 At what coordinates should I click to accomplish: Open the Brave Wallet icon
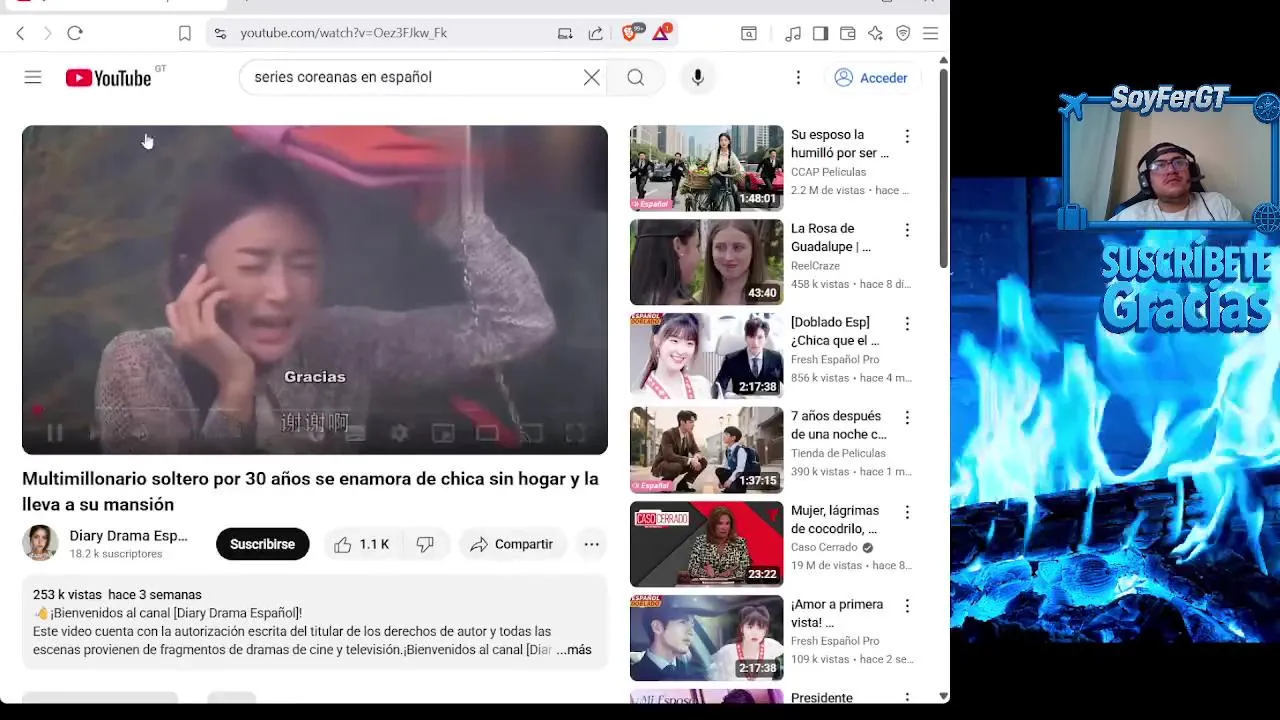[848, 33]
